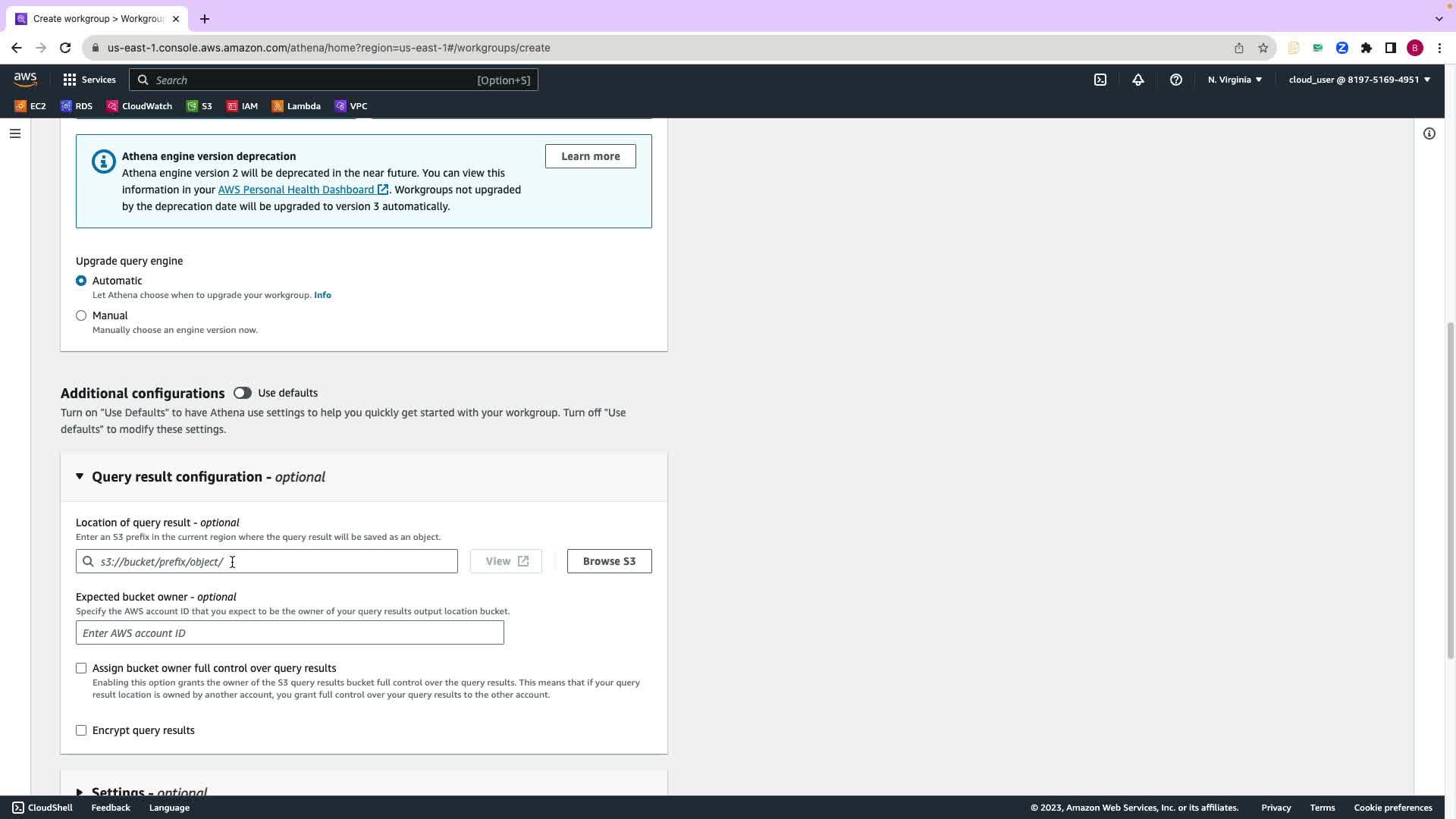Open the notifications bell icon

1138,80
